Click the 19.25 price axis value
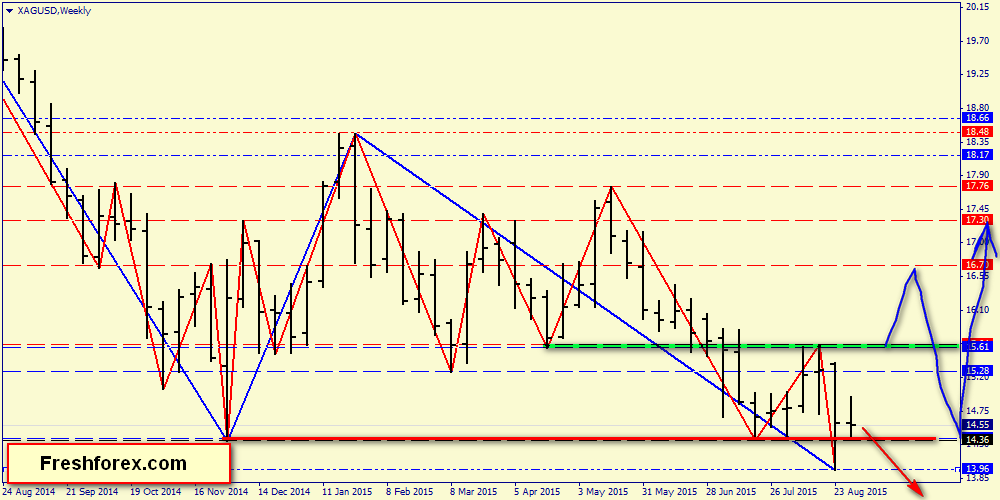The height and width of the screenshot is (500, 1000). tap(978, 75)
